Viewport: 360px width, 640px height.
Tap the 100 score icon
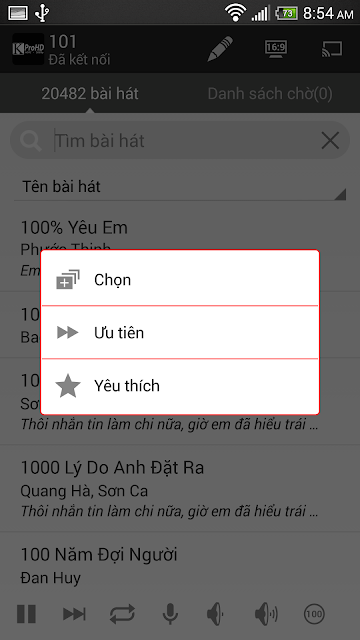point(314,613)
